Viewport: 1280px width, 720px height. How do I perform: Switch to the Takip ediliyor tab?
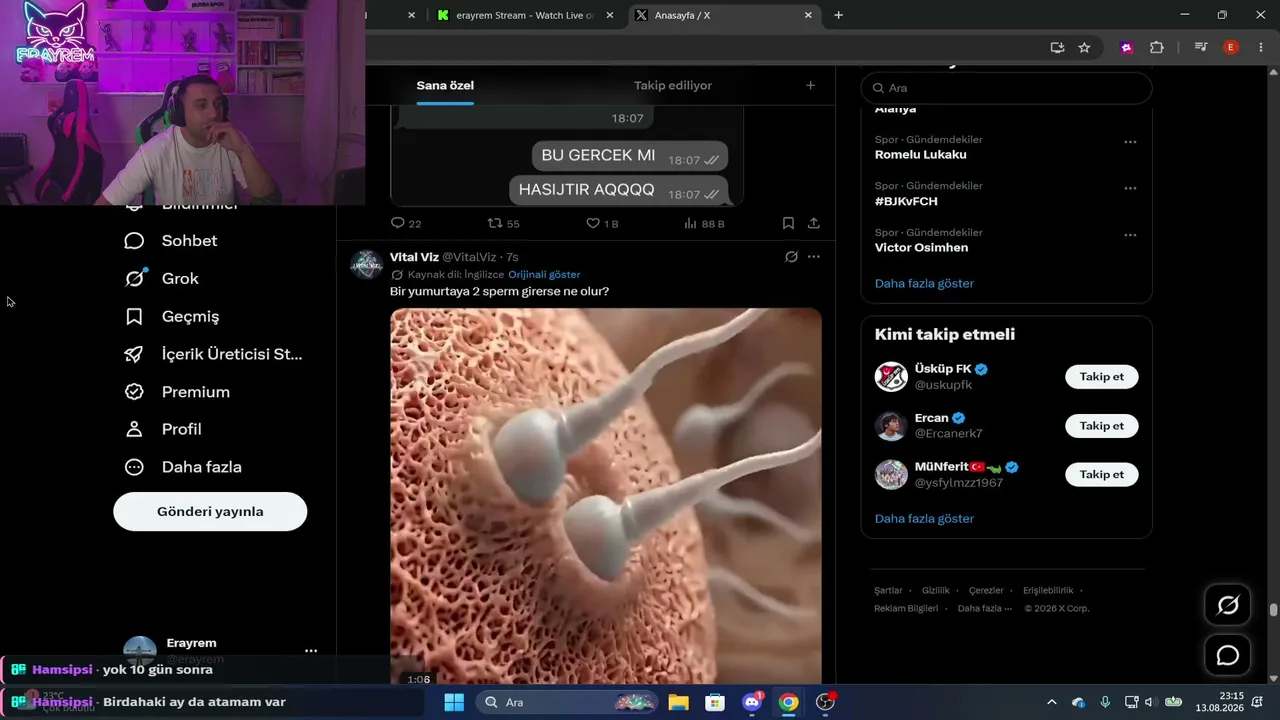click(673, 86)
